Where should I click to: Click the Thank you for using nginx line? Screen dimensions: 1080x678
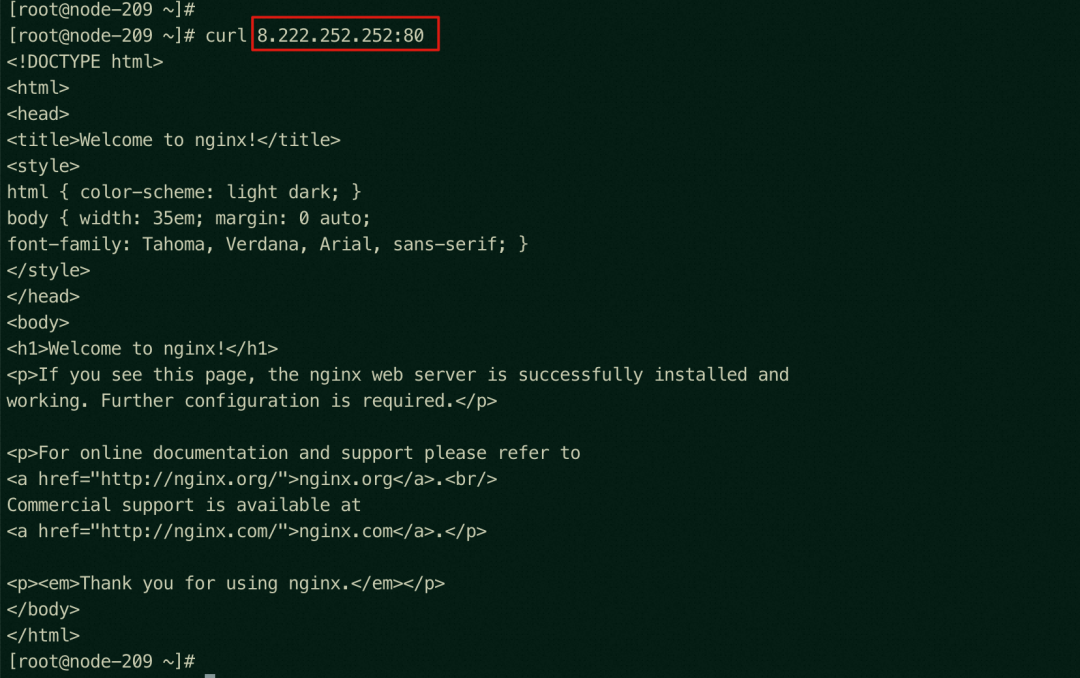coord(226,584)
